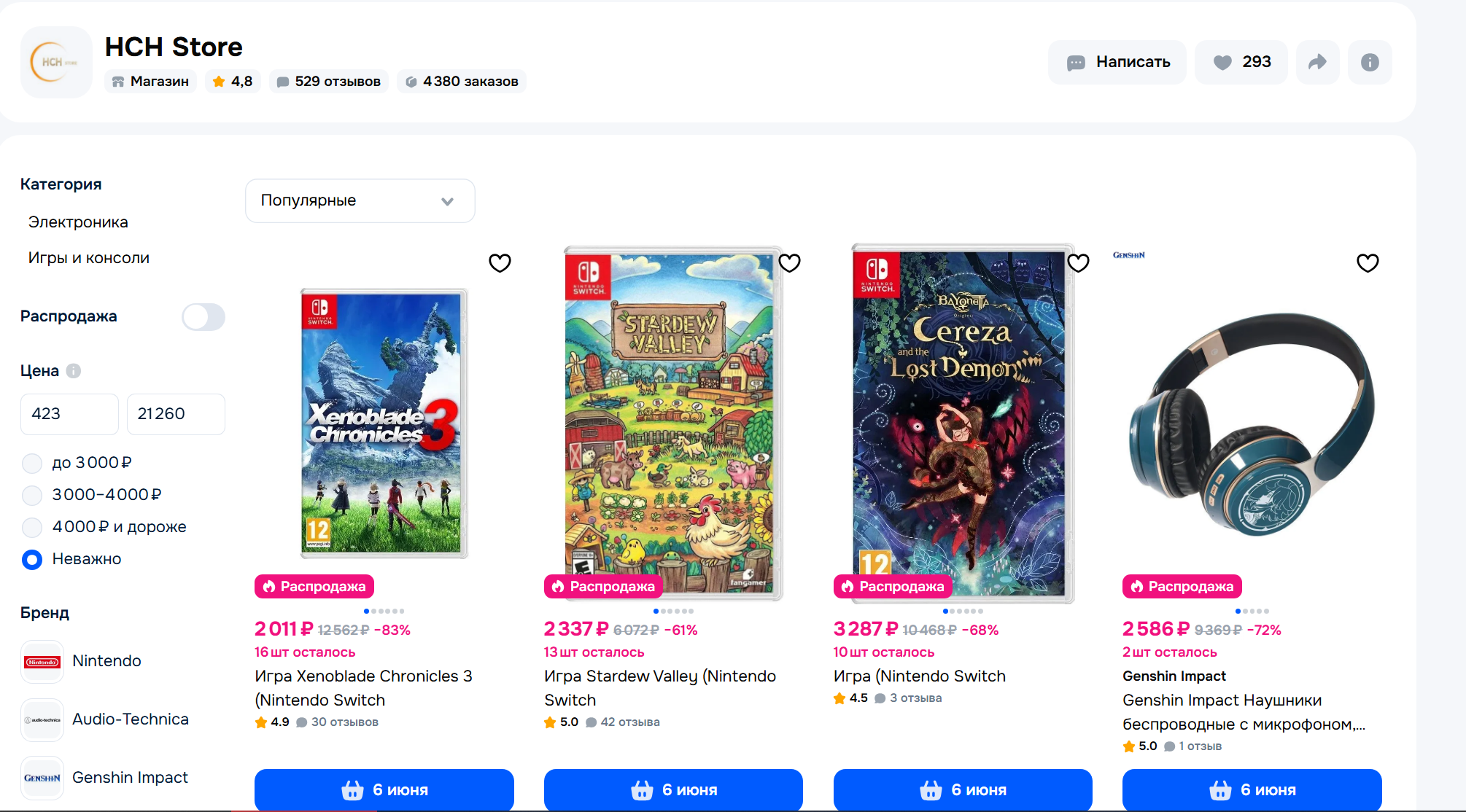The height and width of the screenshot is (812, 1466).
Task: Add Stardew Valley to cart 6 июня
Action: pyautogui.click(x=673, y=789)
